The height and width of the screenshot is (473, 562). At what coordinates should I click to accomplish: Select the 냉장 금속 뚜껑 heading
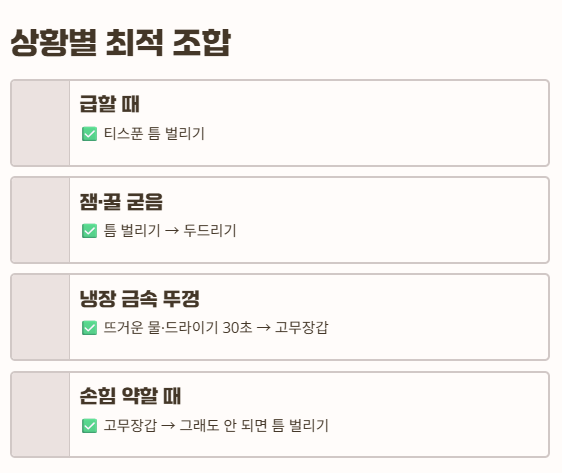(139, 298)
